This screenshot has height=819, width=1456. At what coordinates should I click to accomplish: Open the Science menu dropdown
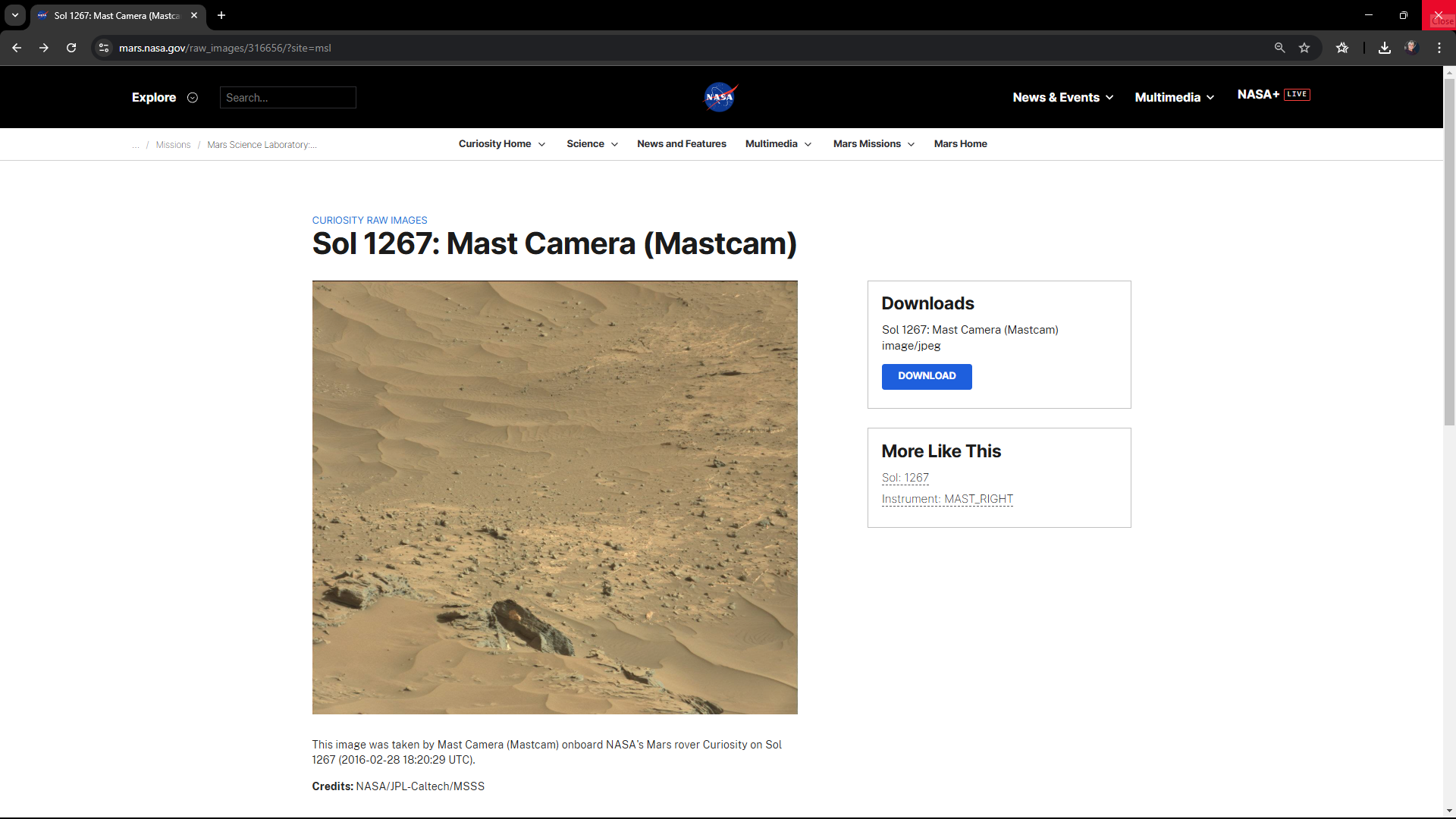pos(591,144)
